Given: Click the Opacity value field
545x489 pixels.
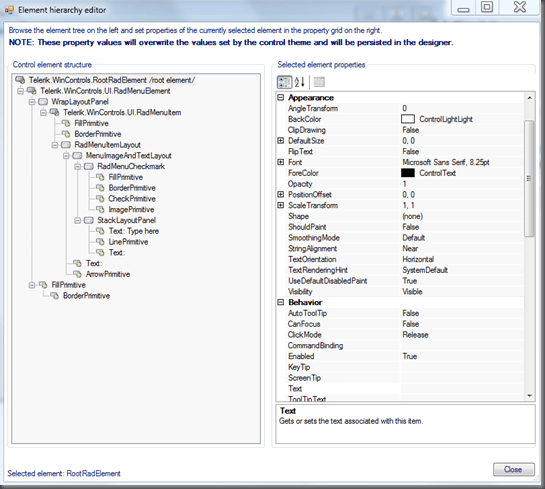Looking at the screenshot, I should 462,184.
